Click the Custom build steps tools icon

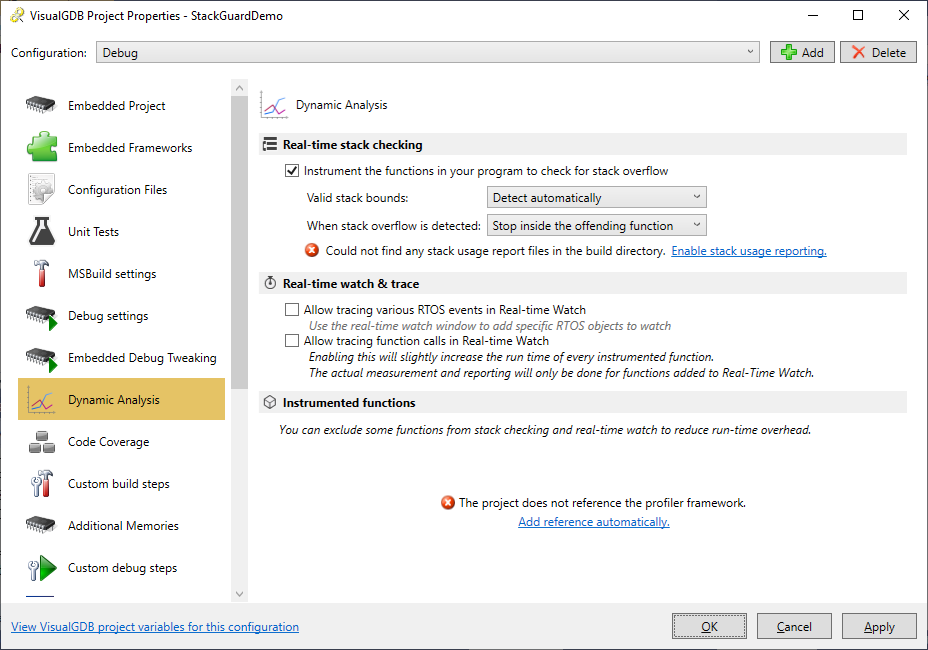tap(41, 484)
